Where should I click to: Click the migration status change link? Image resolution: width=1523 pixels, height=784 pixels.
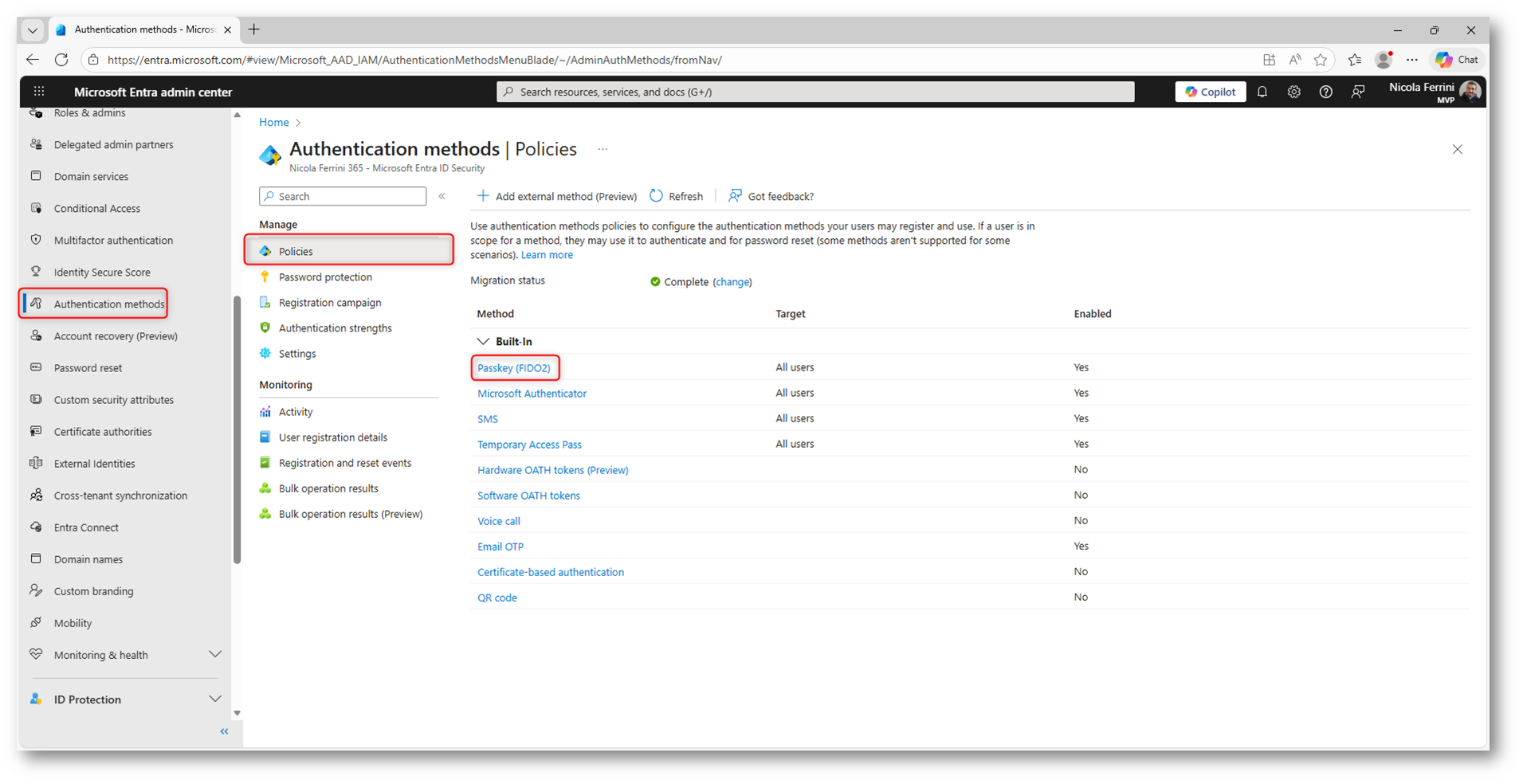(x=732, y=282)
